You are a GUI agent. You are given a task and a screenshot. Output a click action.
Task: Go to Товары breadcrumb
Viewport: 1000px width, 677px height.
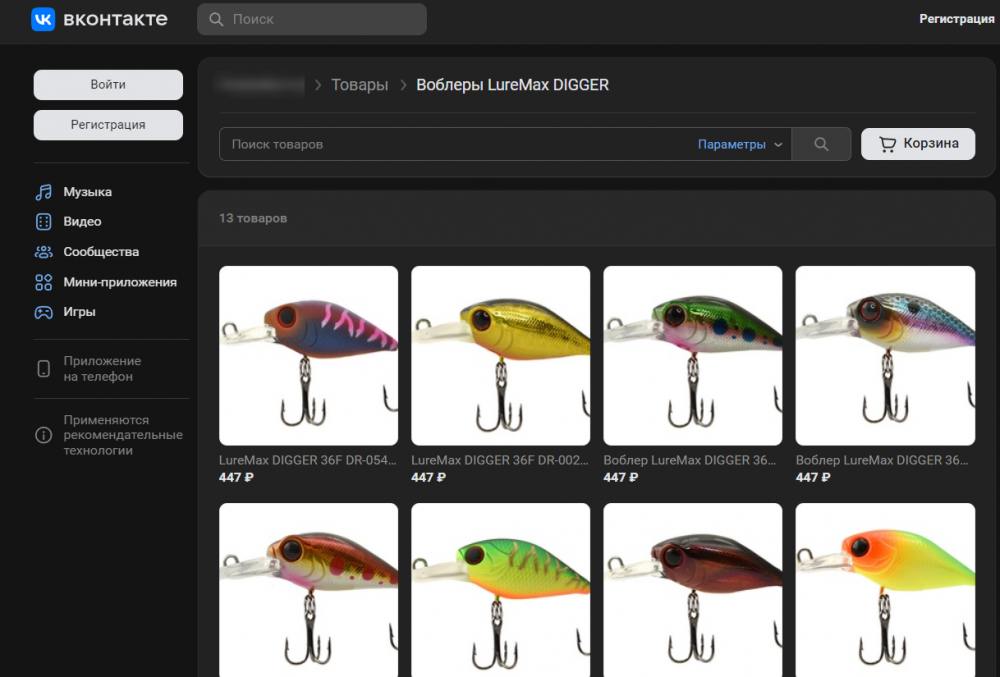click(359, 85)
